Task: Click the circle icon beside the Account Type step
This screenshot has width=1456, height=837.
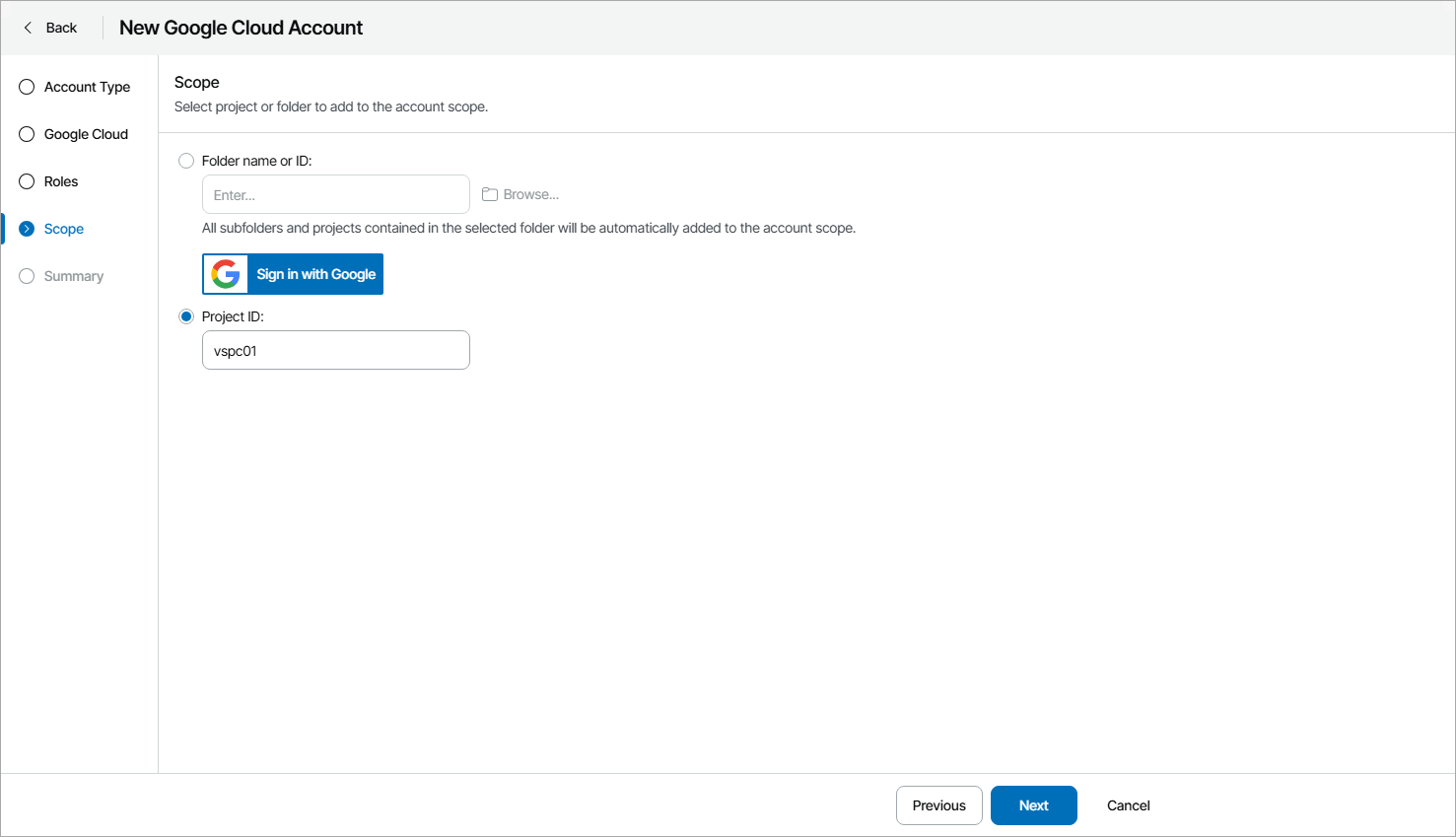Action: [x=26, y=87]
